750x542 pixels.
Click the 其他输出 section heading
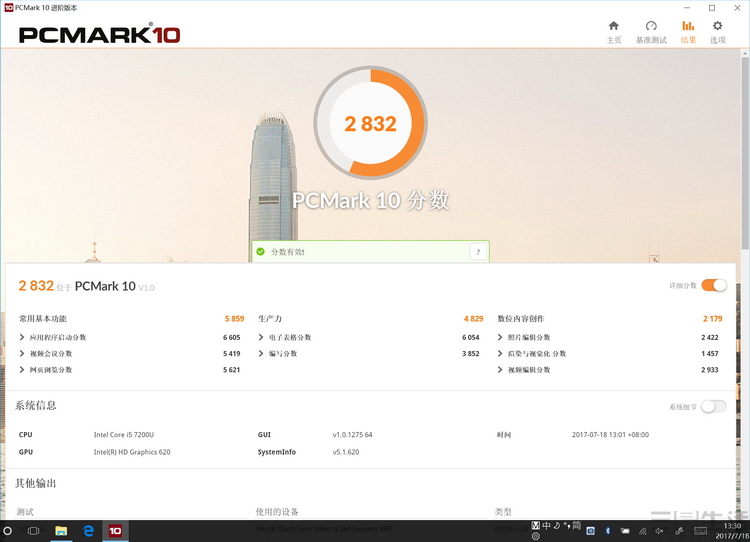(x=35, y=483)
